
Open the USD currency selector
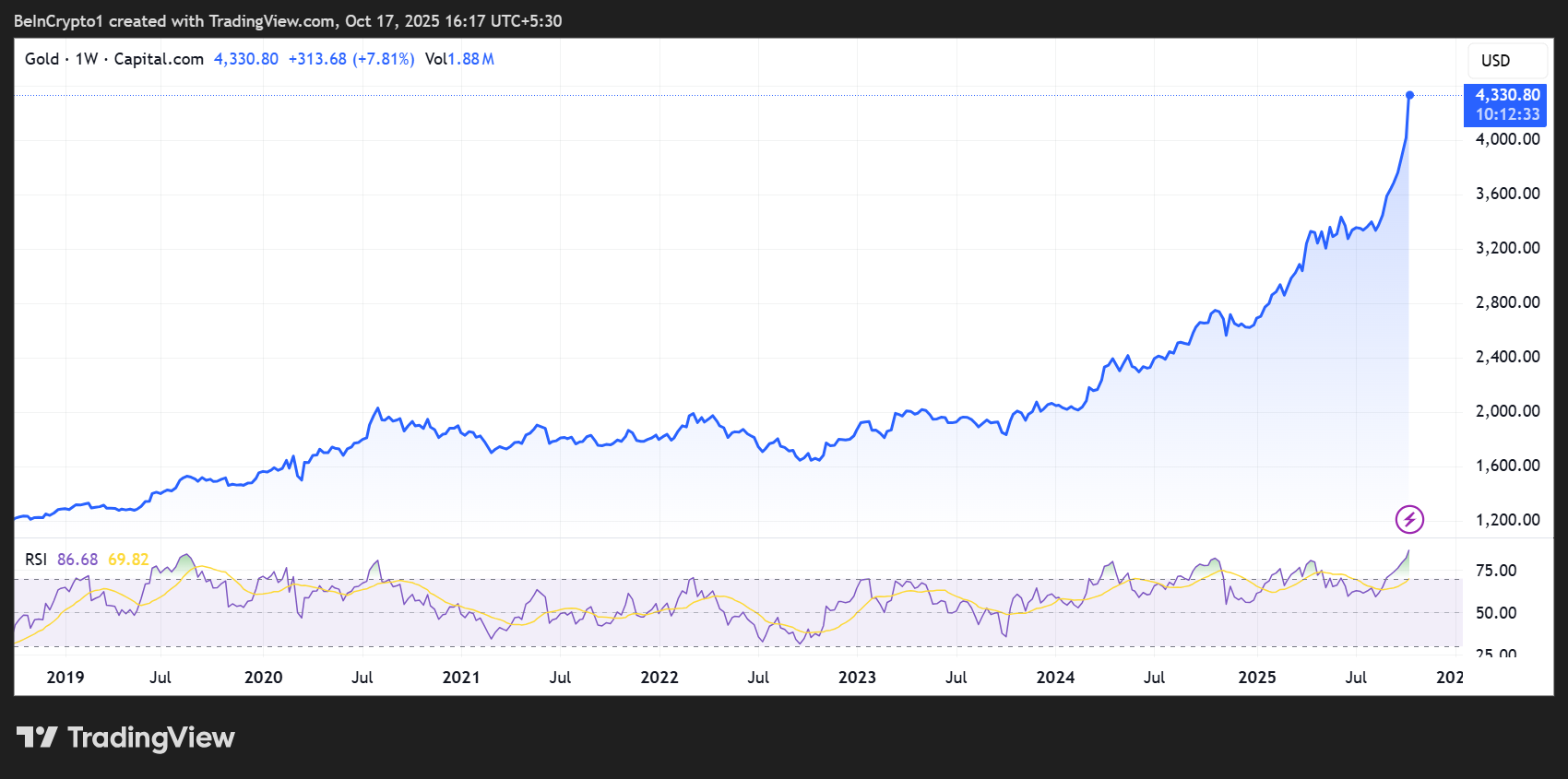1507,61
